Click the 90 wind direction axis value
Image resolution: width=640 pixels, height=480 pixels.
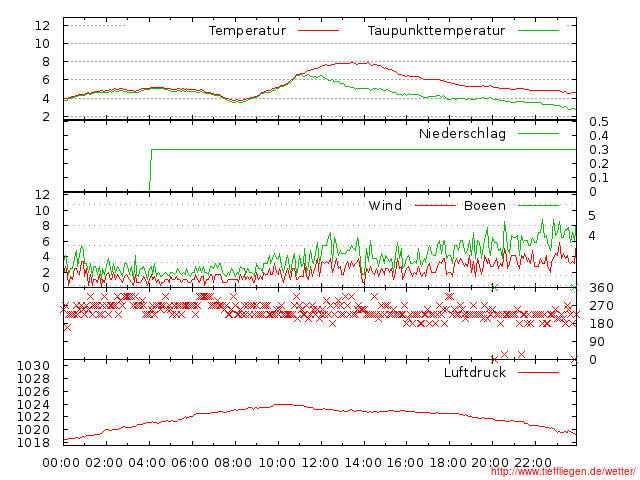597,342
